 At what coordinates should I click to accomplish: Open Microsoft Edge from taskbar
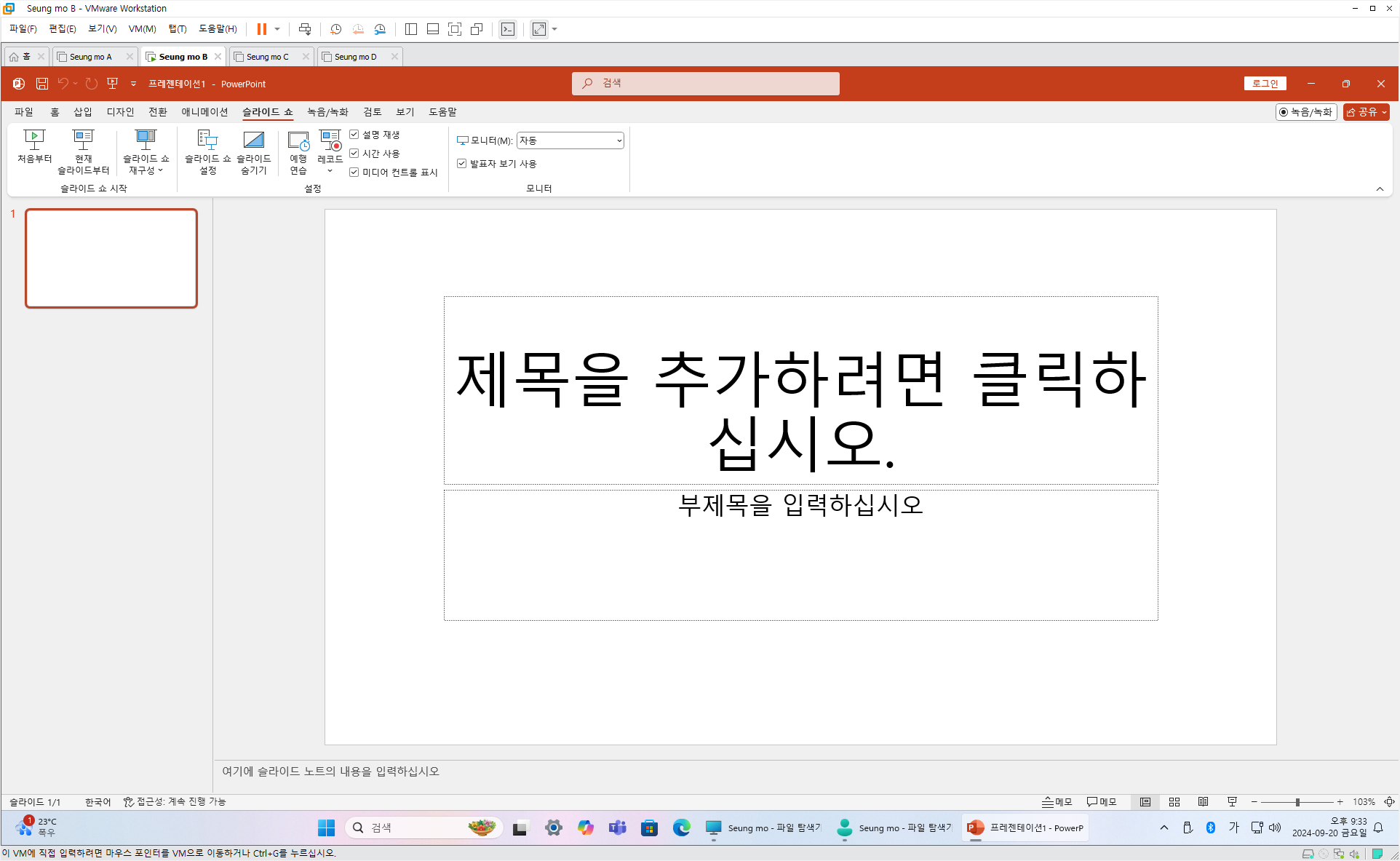coord(681,828)
